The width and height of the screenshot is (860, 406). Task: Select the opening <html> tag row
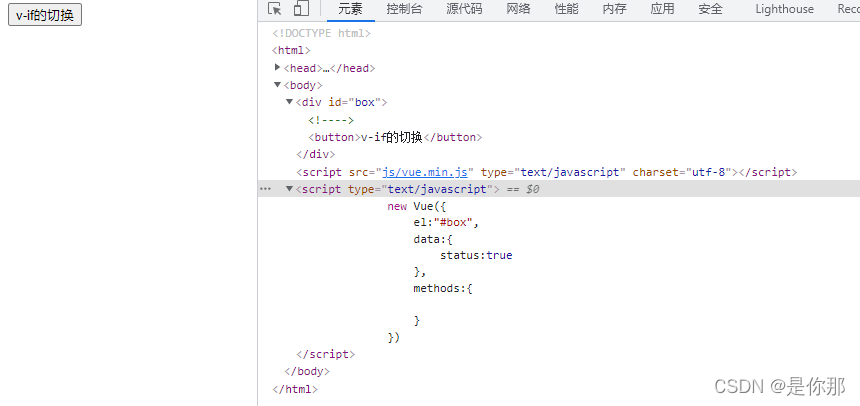click(x=291, y=50)
